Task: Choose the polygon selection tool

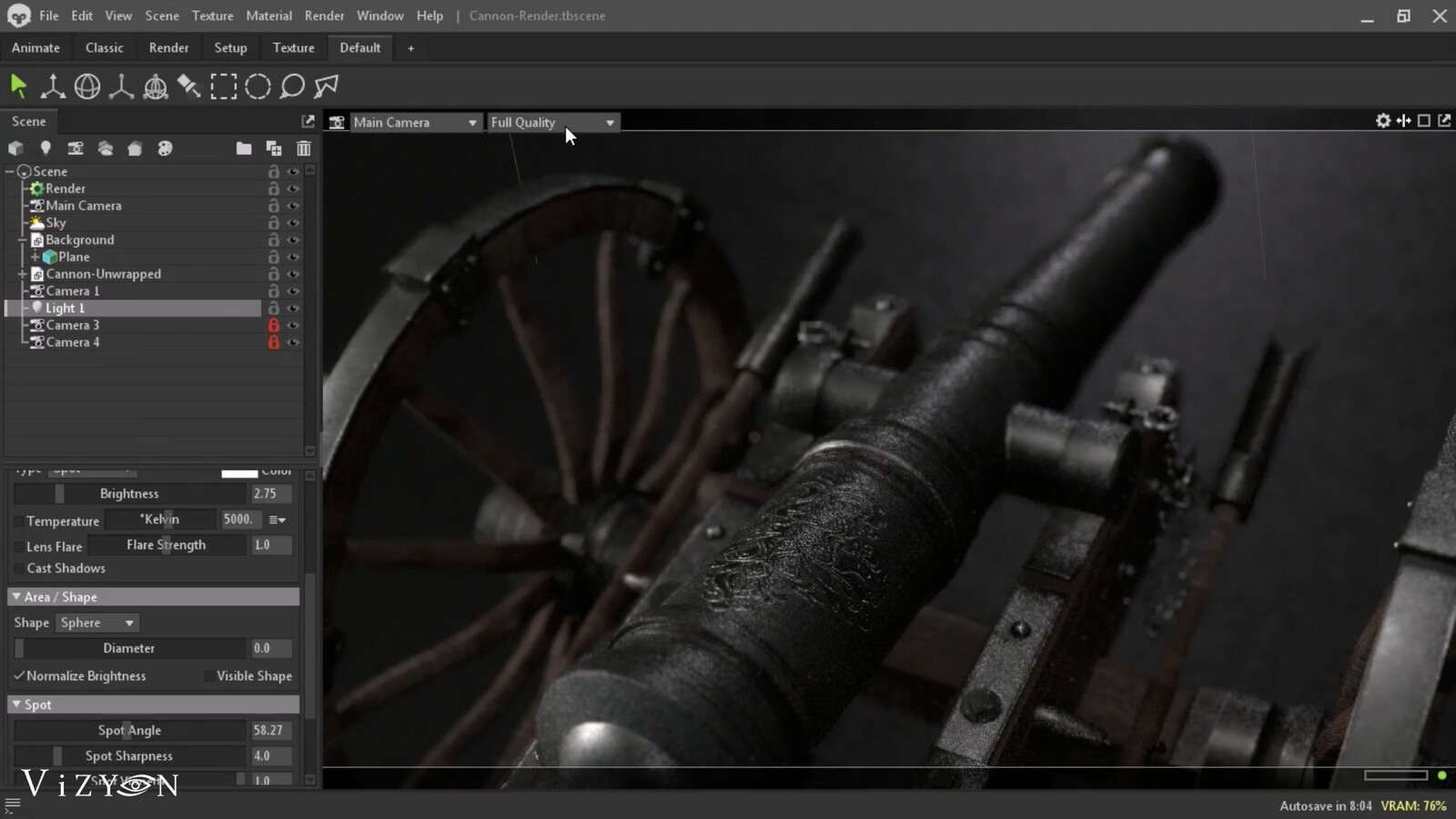Action: [326, 86]
